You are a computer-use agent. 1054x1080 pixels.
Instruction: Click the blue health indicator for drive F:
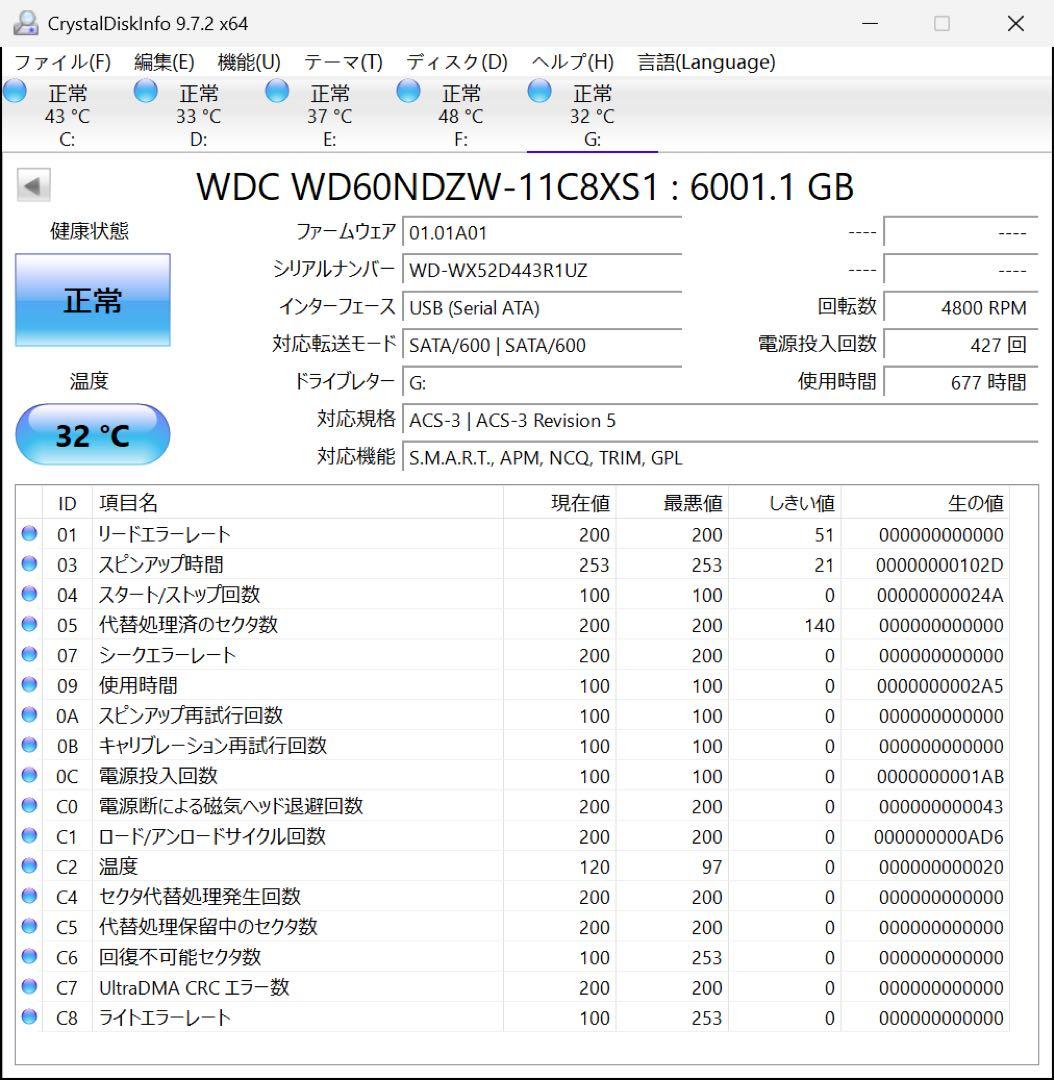409,91
